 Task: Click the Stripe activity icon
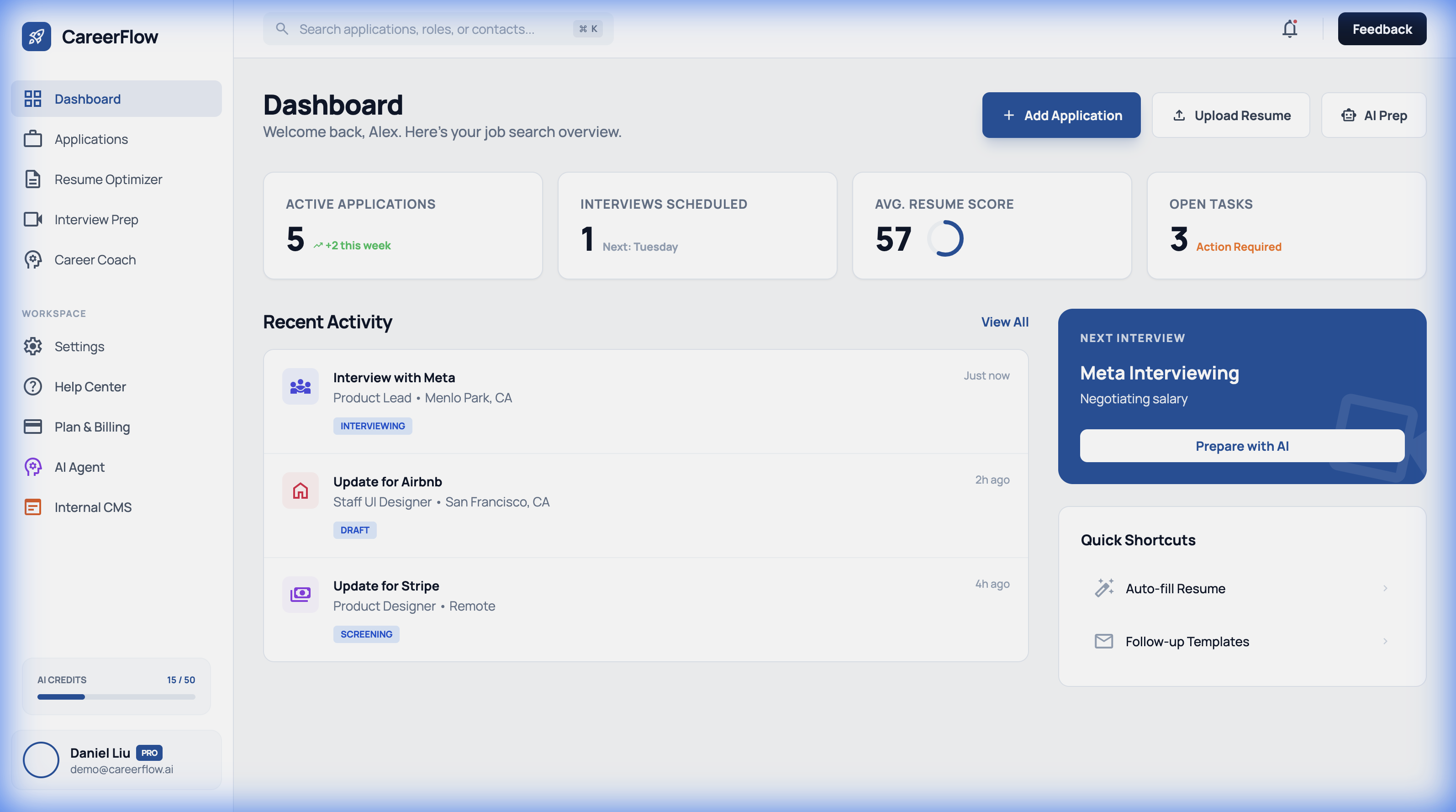300,594
